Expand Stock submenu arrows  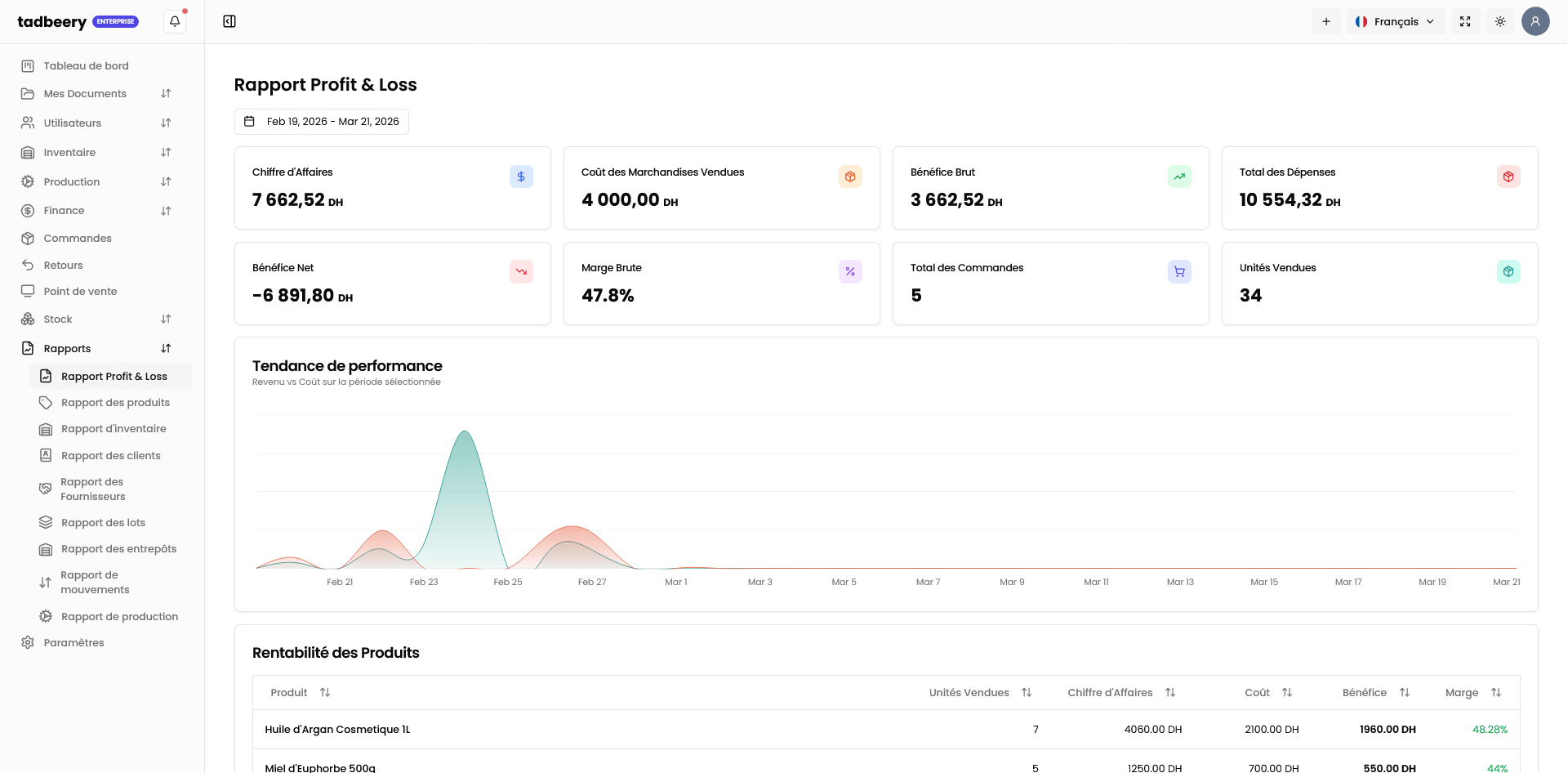pyautogui.click(x=166, y=319)
